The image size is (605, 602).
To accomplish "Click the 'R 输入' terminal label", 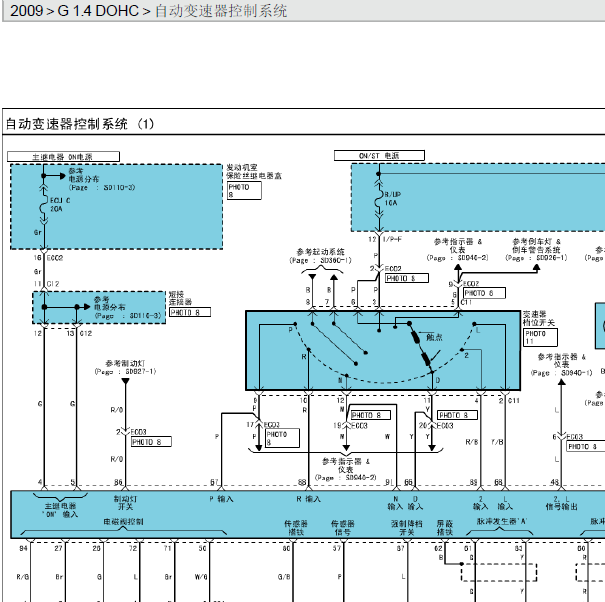I will (x=308, y=499).
